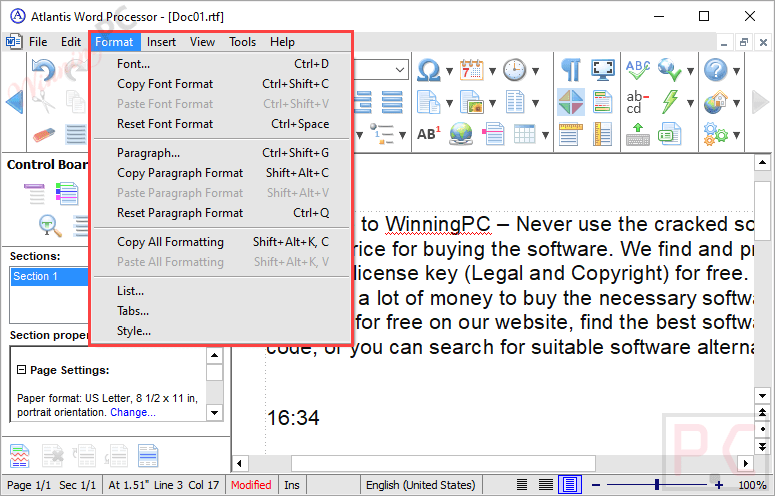The height and width of the screenshot is (496, 775).
Task: Click the Change... page settings link
Action: coord(133,413)
